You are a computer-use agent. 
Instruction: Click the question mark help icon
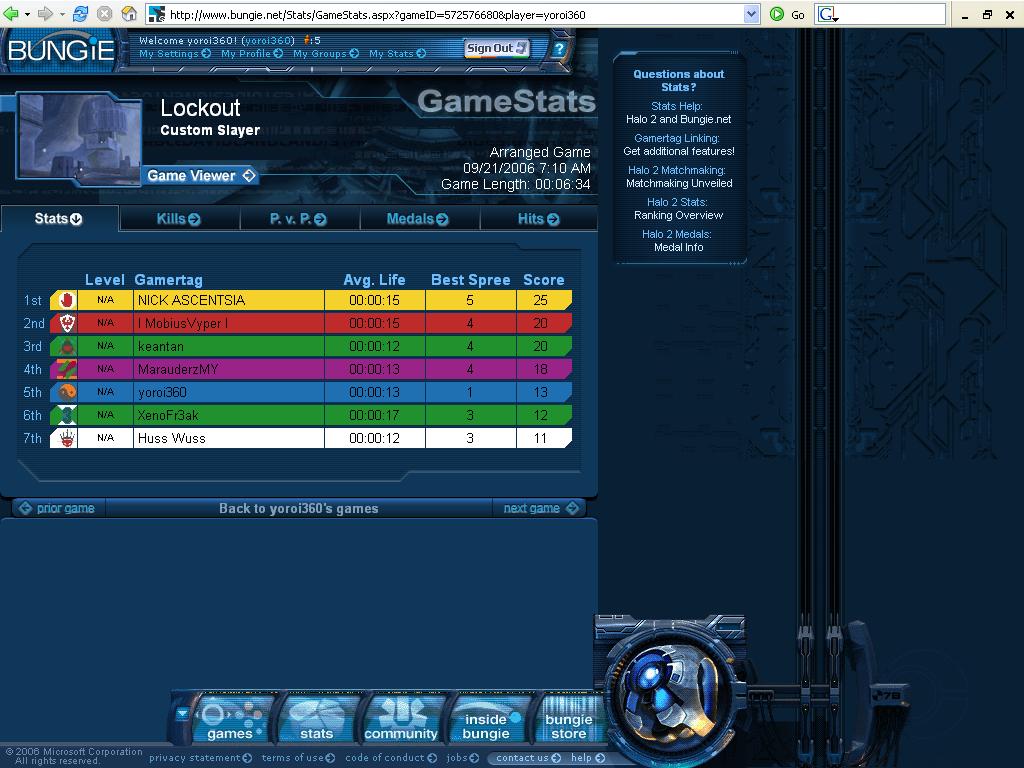click(559, 48)
